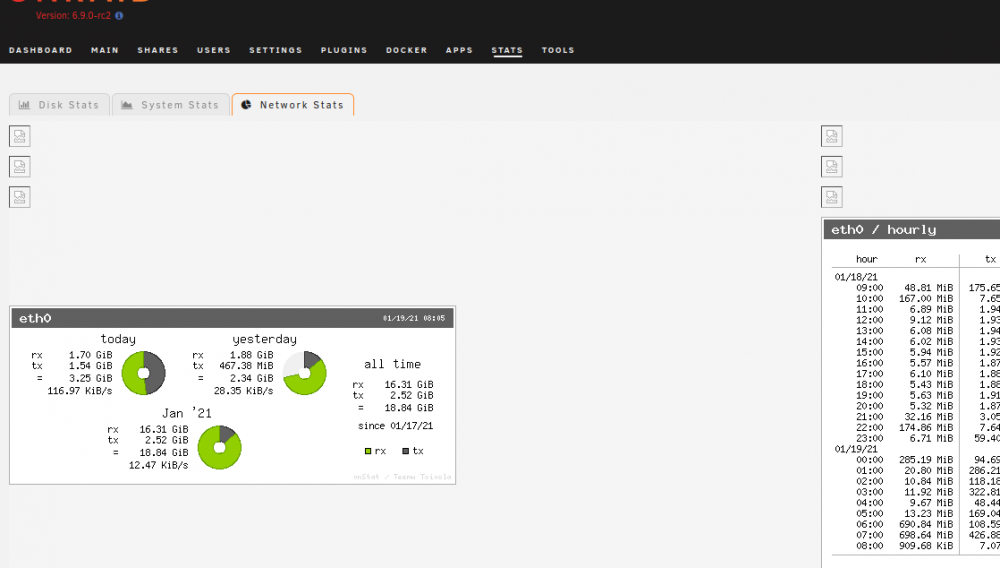Image resolution: width=1000 pixels, height=568 pixels.
Task: Select the Network Stats tab
Action: click(293, 105)
